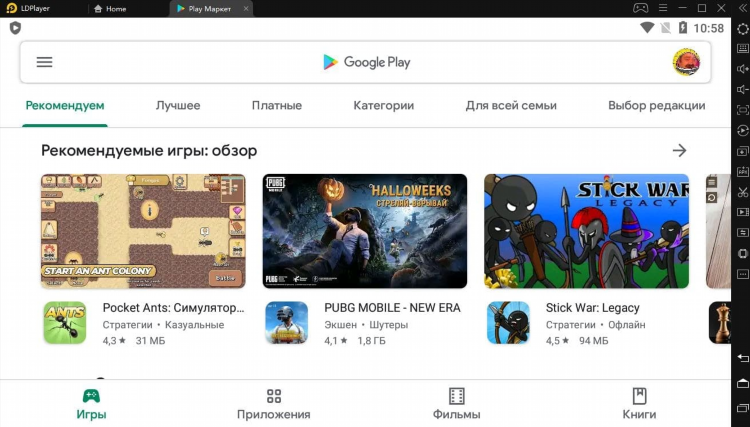Open the Pocket Ants: Симулятор title

pos(173,308)
